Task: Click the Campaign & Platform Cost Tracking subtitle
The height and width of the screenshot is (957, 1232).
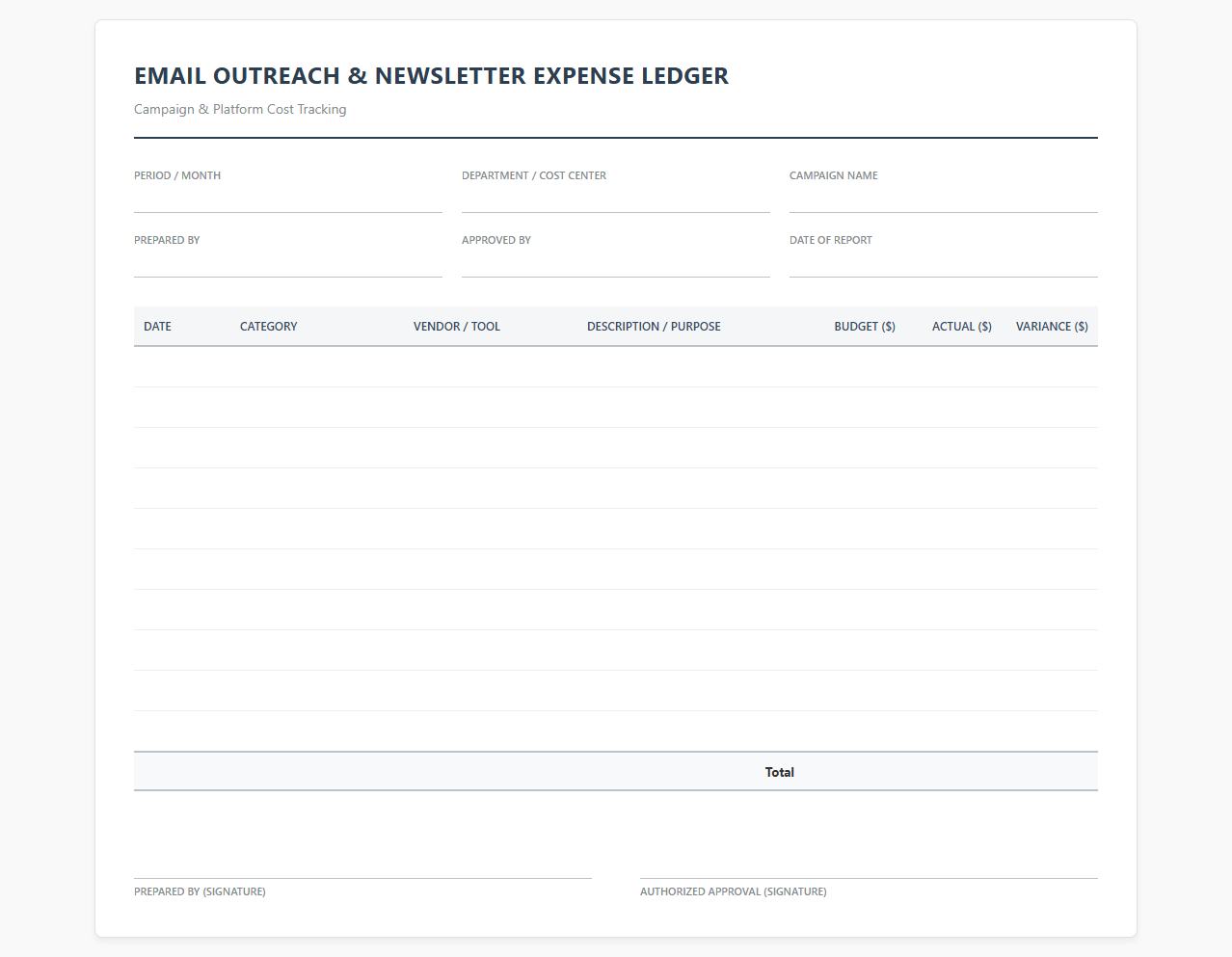Action: point(240,110)
